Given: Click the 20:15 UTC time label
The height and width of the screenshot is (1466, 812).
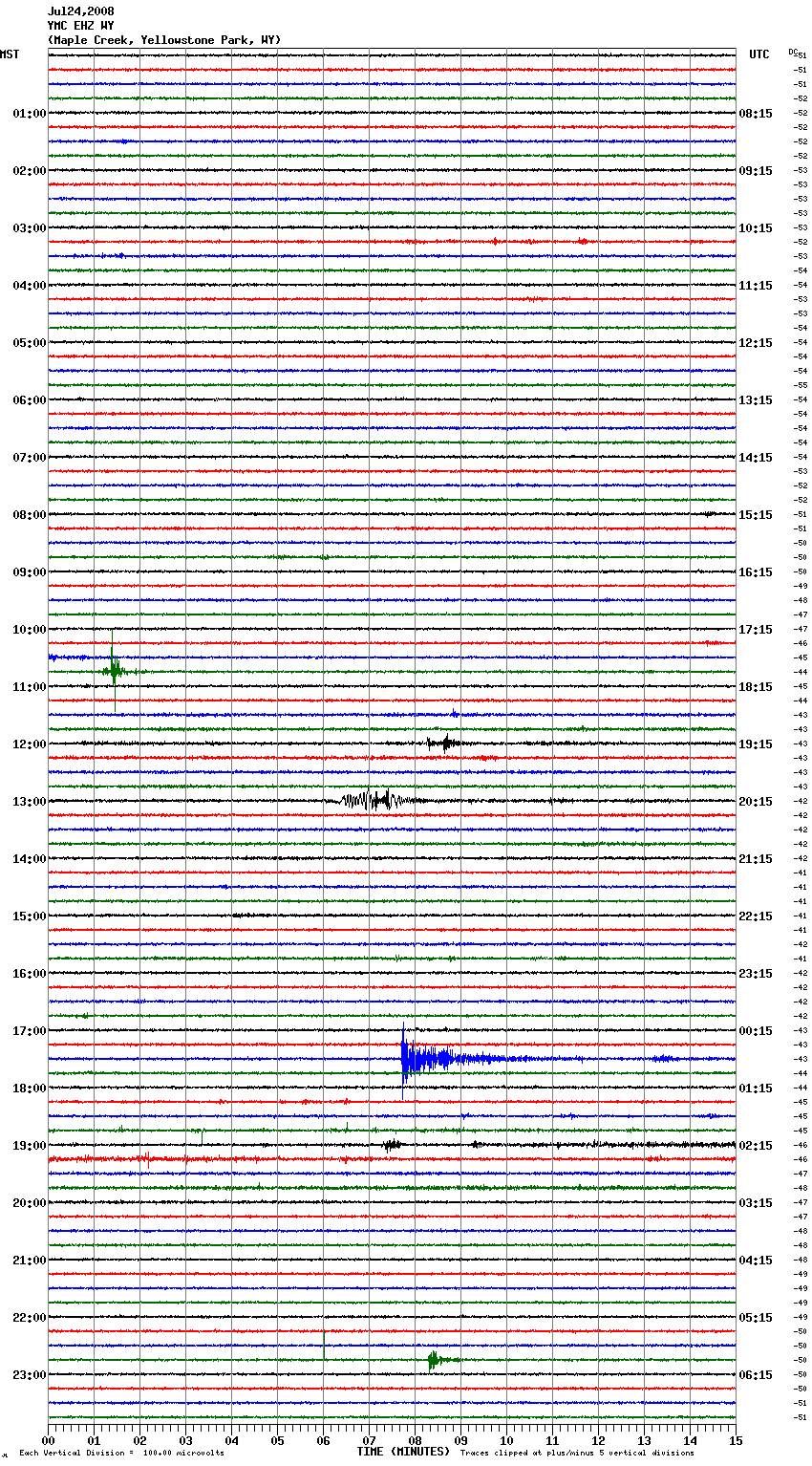Looking at the screenshot, I should [x=756, y=802].
